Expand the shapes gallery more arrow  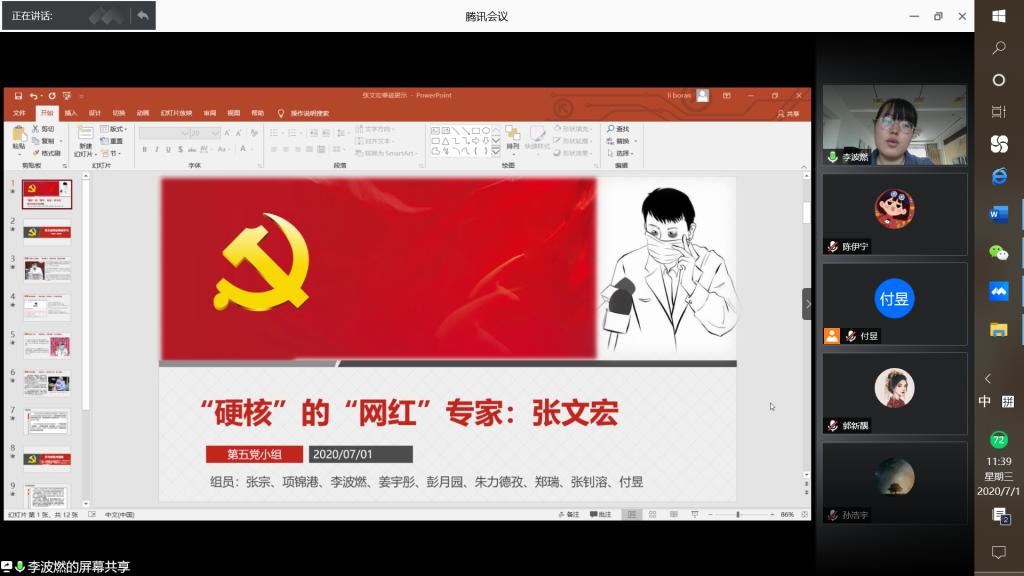pyautogui.click(x=496, y=152)
